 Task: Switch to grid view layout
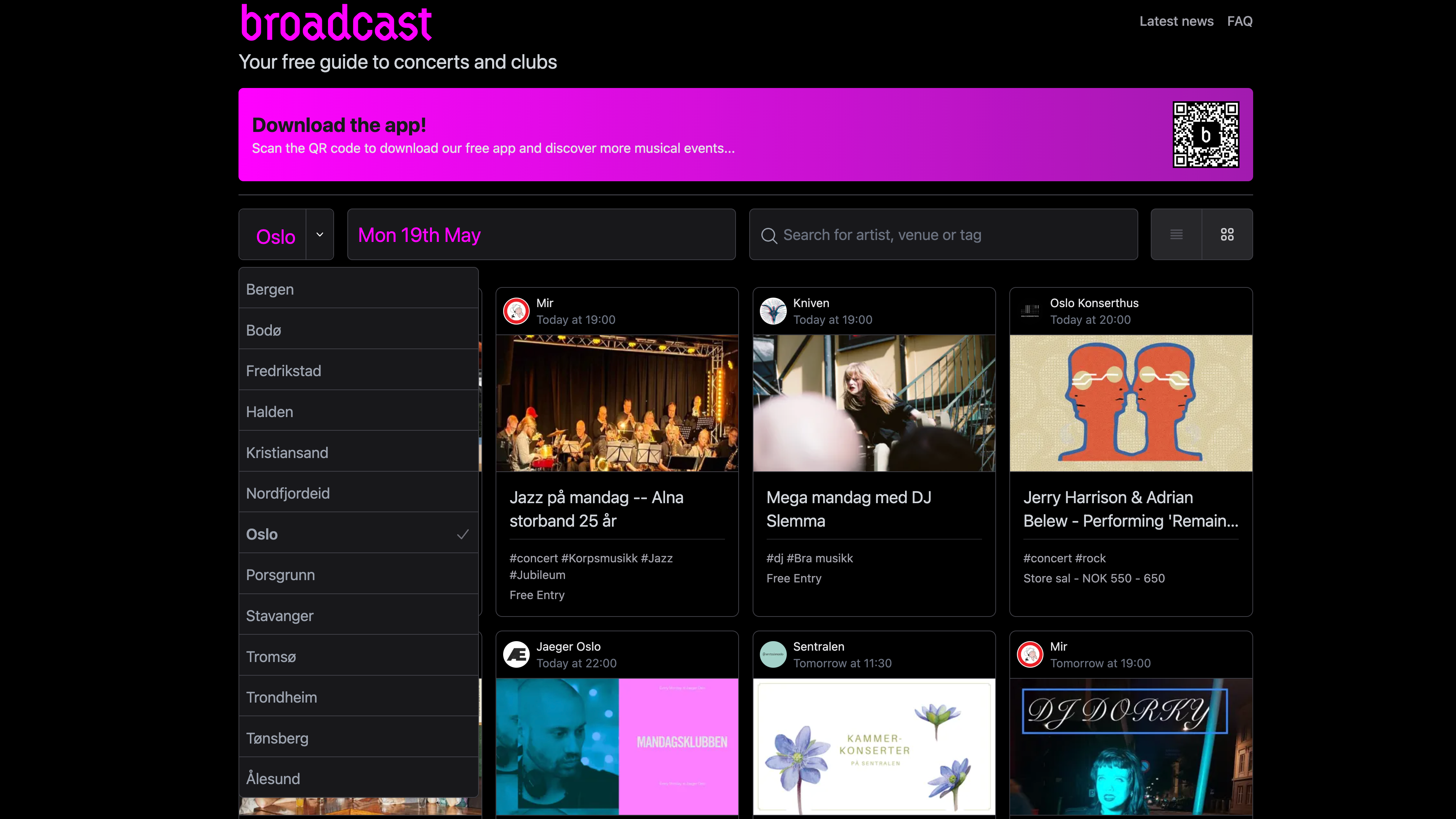1227,235
